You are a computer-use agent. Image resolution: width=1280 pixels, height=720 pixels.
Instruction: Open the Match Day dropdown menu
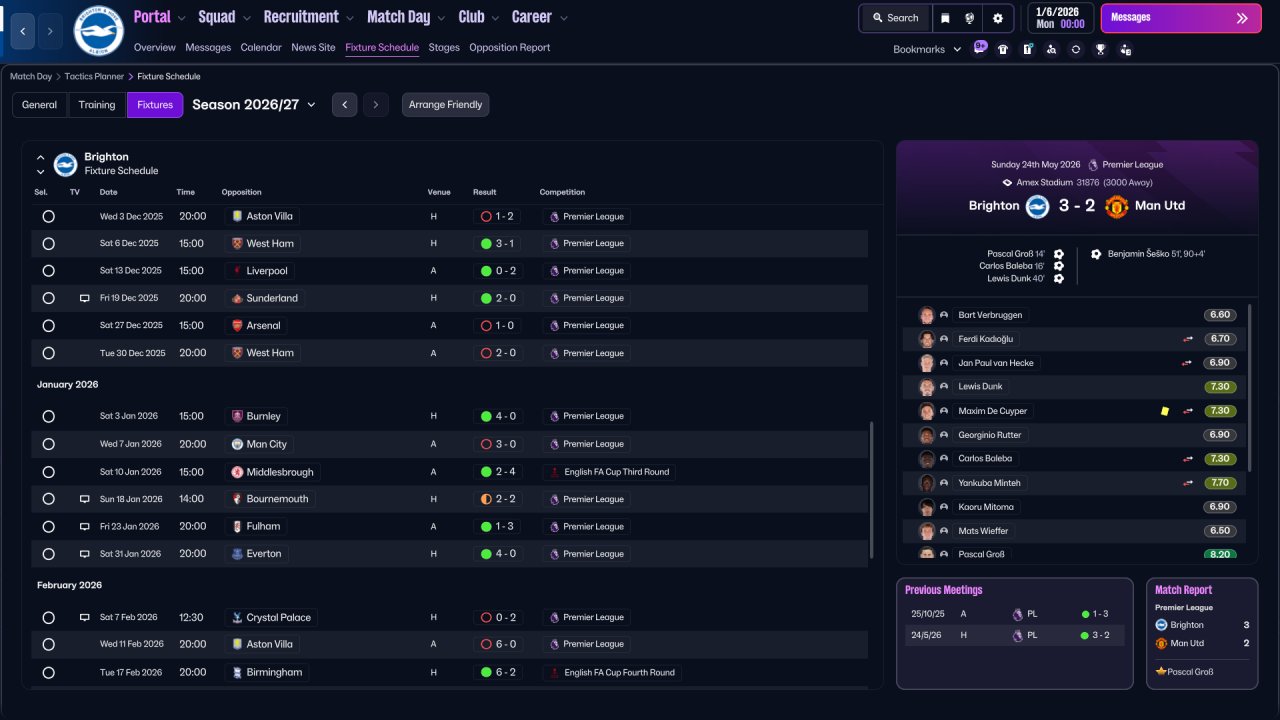pos(407,17)
